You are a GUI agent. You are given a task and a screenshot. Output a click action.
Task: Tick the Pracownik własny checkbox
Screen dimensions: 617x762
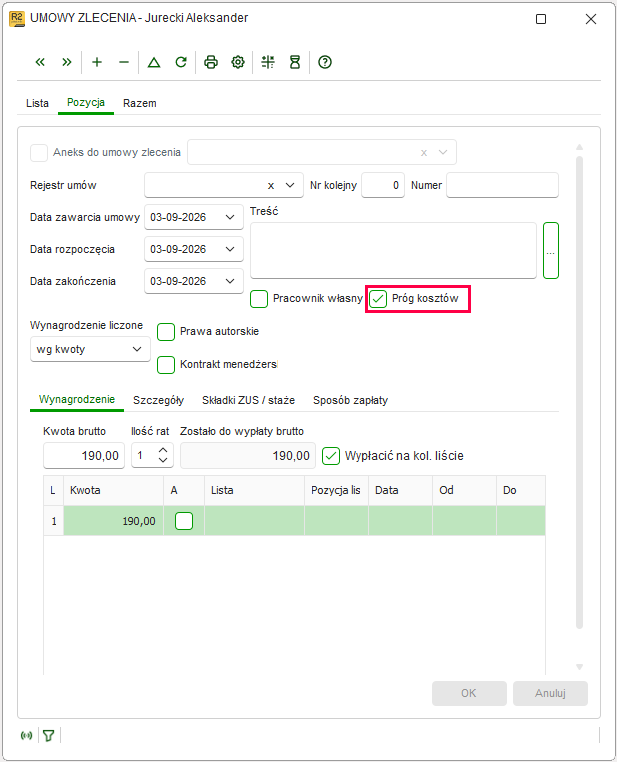tap(259, 299)
